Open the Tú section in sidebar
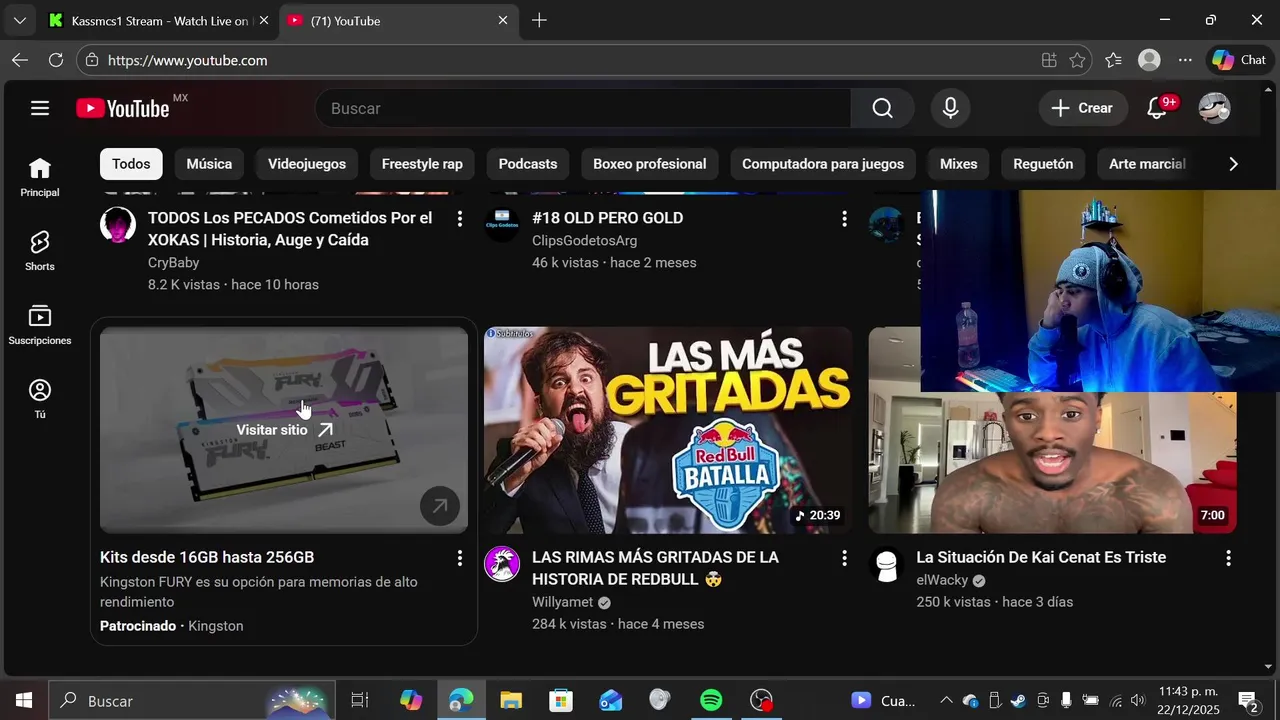Viewport: 1280px width, 720px height. point(40,399)
